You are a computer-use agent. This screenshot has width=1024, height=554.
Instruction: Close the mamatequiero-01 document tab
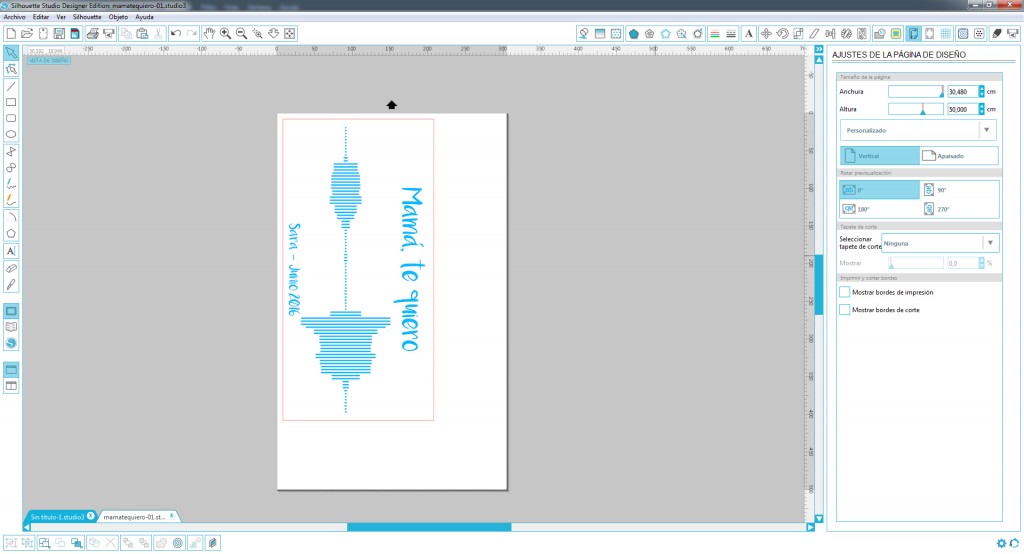pos(172,515)
